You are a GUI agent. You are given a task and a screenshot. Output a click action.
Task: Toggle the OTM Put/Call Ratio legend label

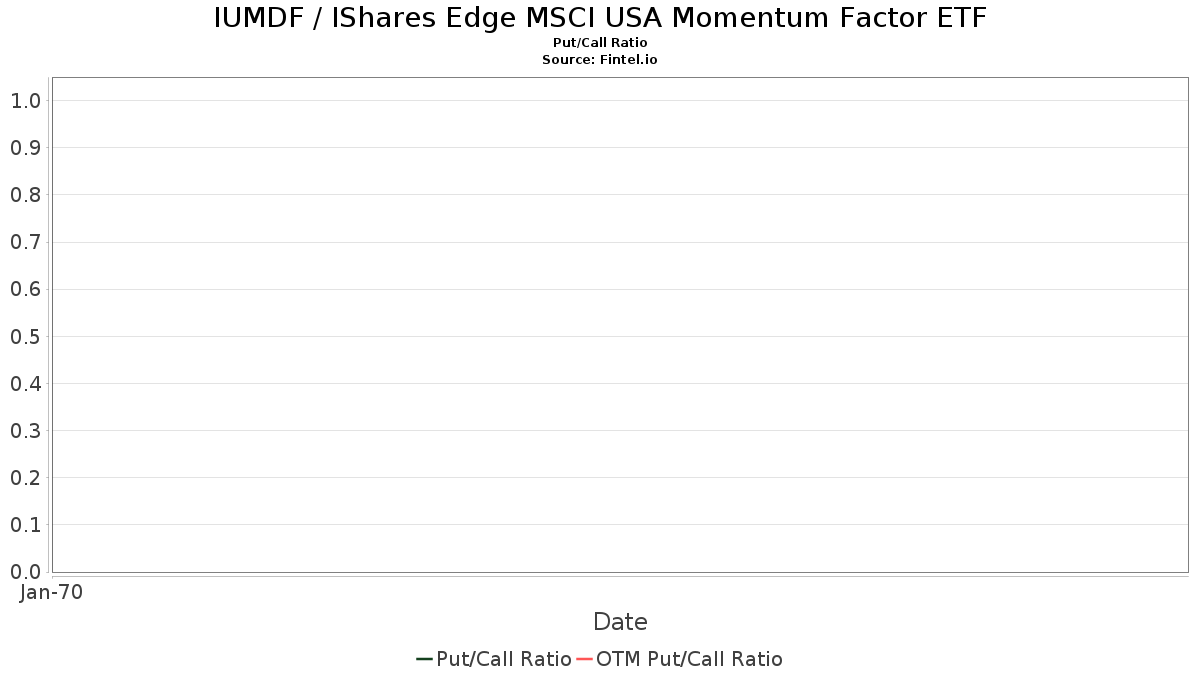pos(689,659)
